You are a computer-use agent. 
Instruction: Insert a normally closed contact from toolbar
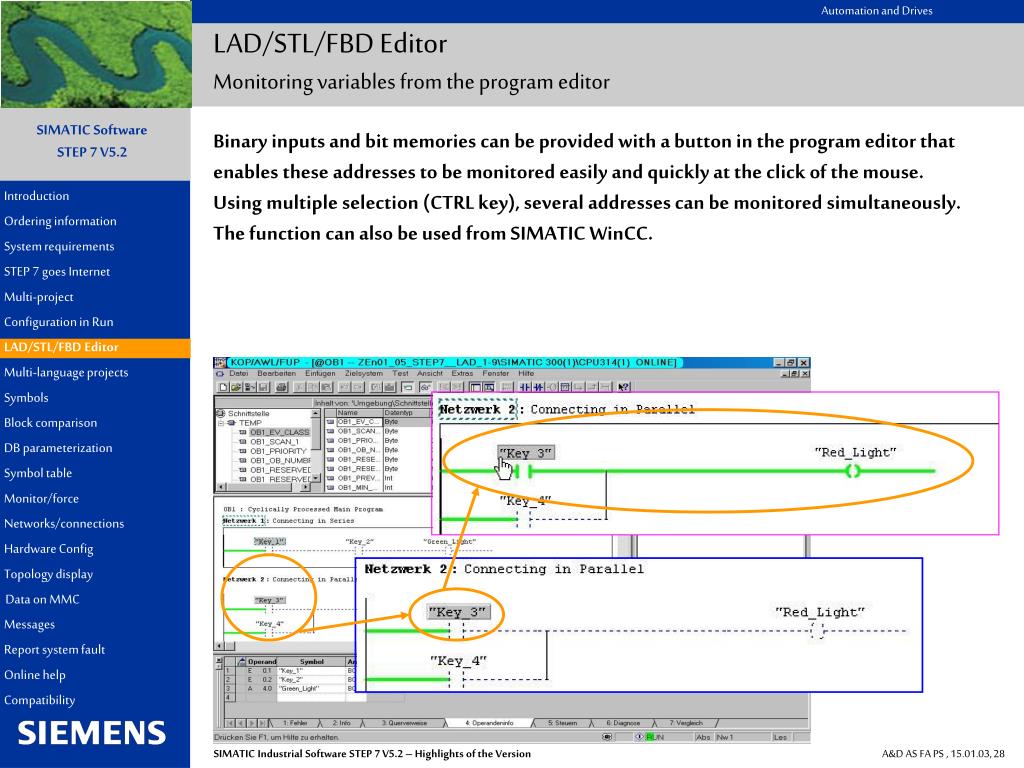point(539,387)
